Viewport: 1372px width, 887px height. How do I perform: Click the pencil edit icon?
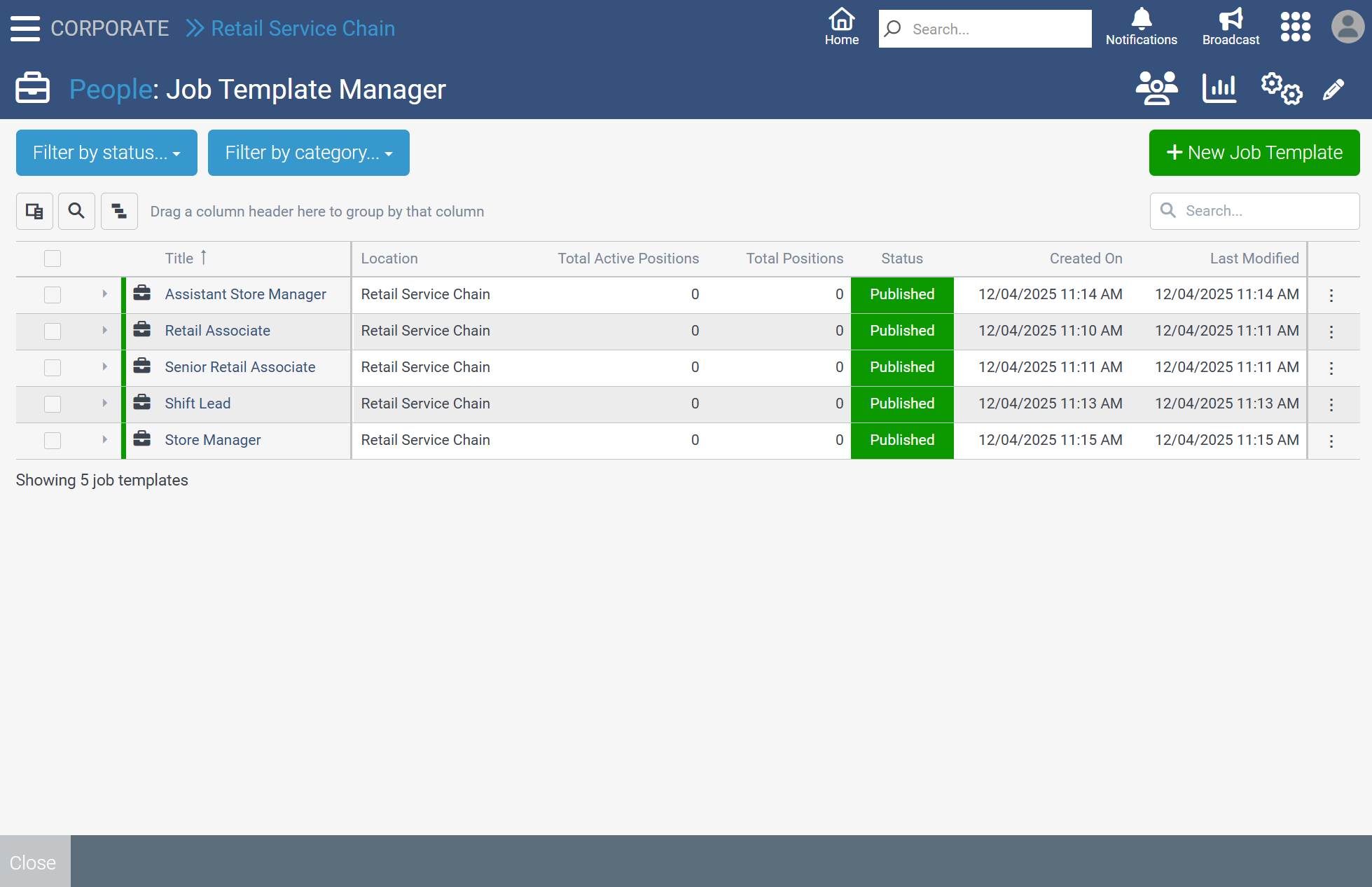(x=1333, y=90)
